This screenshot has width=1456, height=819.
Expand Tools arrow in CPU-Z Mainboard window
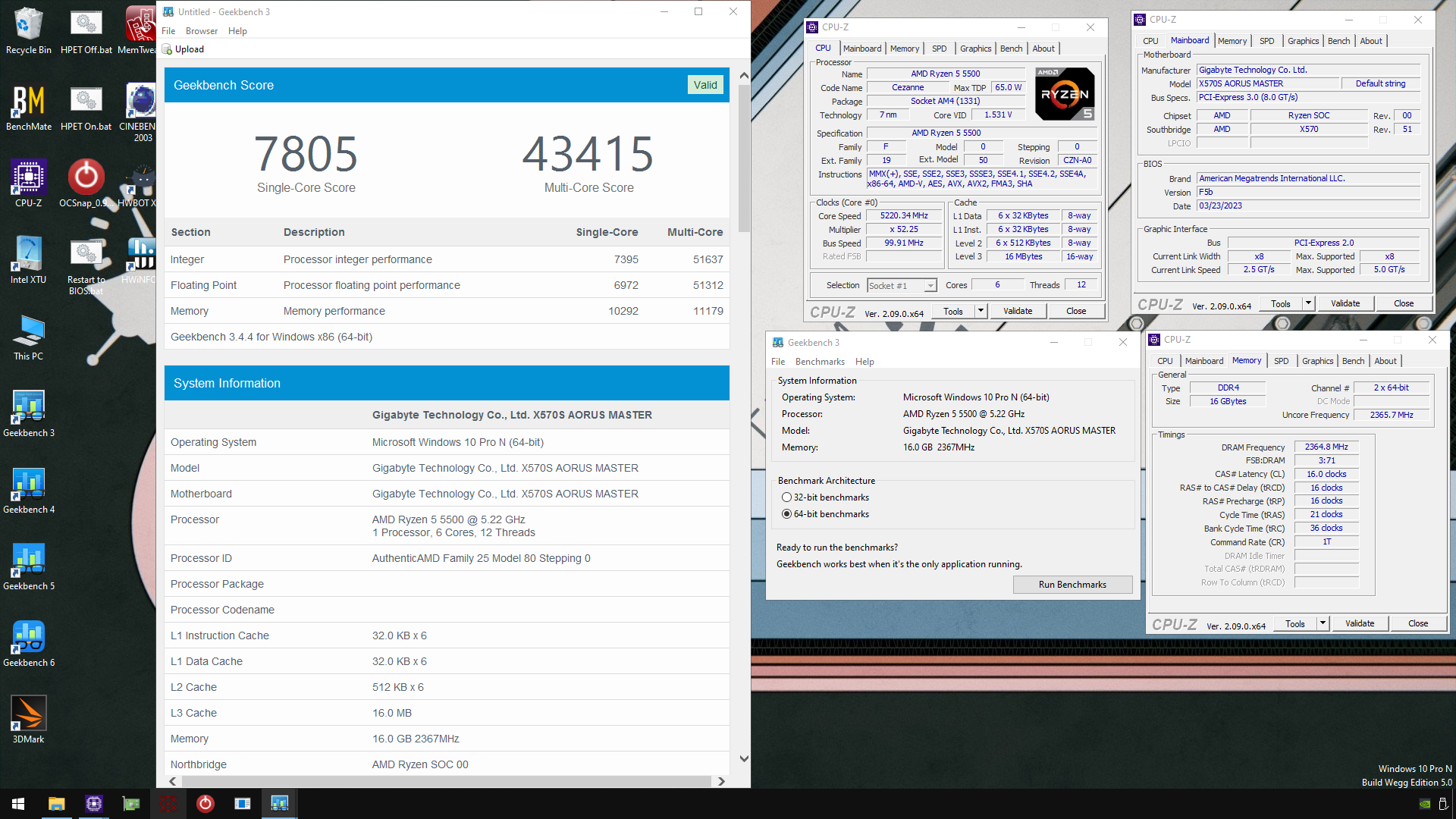(1307, 303)
